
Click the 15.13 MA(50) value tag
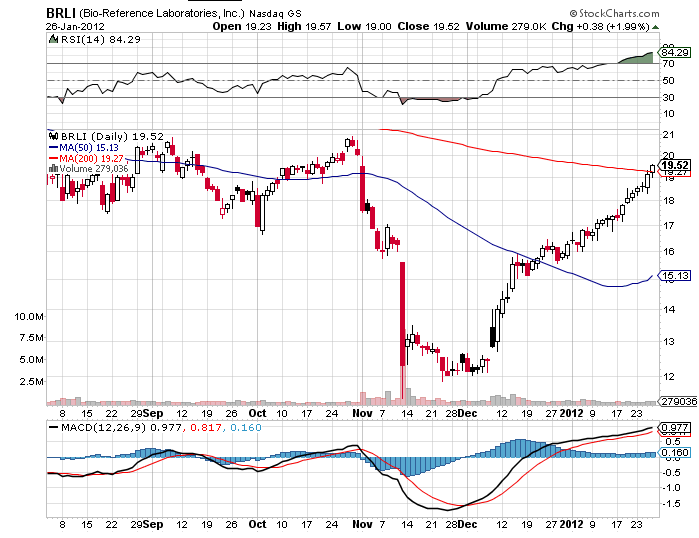[675, 275]
